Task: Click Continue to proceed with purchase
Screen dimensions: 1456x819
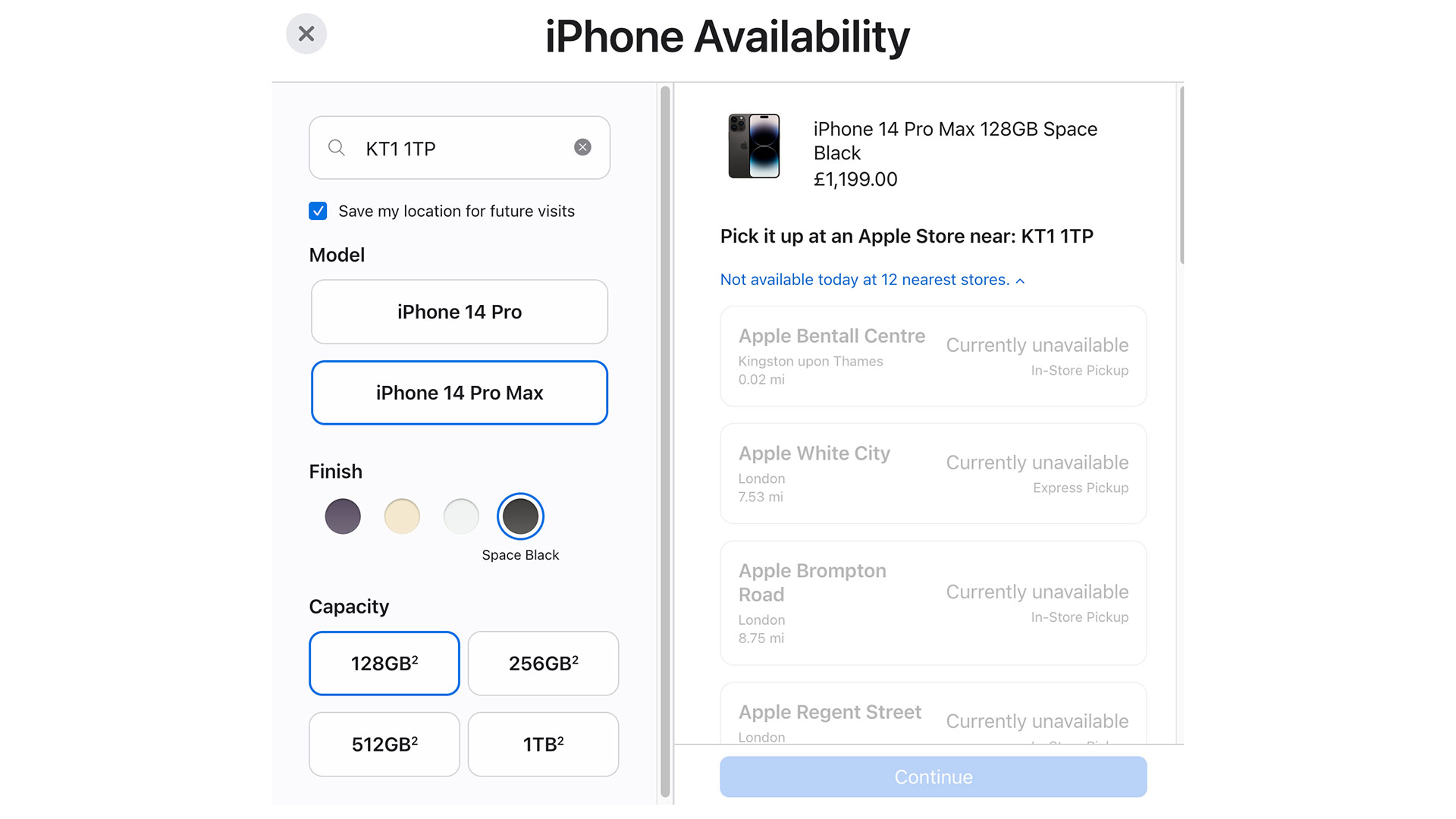Action: [x=932, y=776]
